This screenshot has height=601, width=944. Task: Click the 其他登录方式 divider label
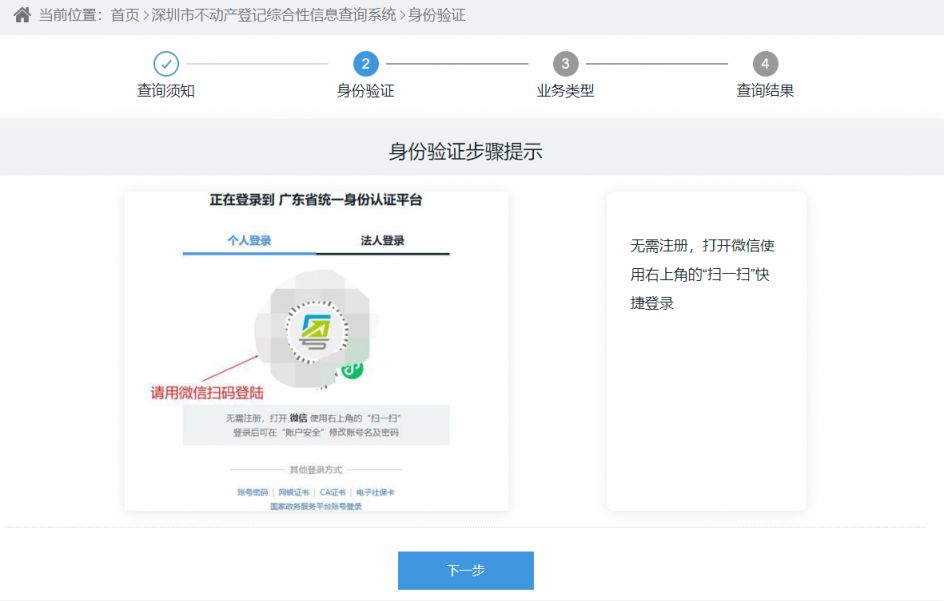point(315,470)
